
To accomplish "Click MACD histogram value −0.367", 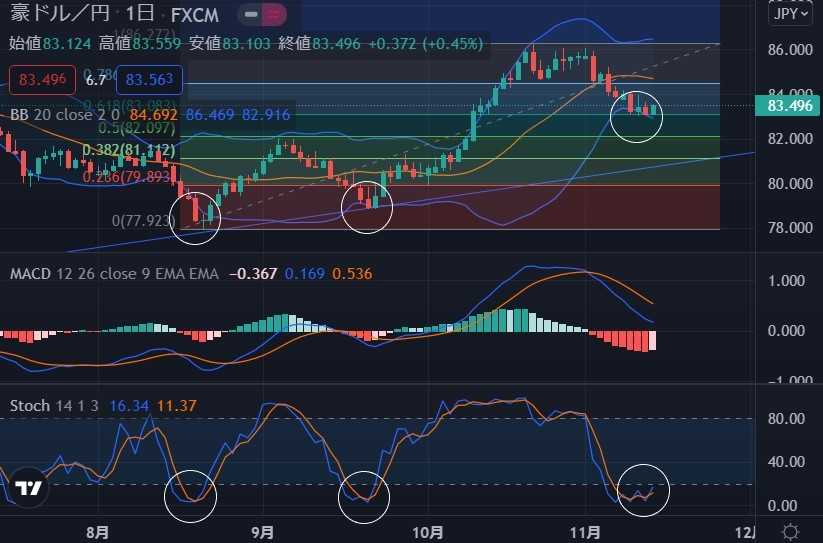I will click(x=253, y=273).
